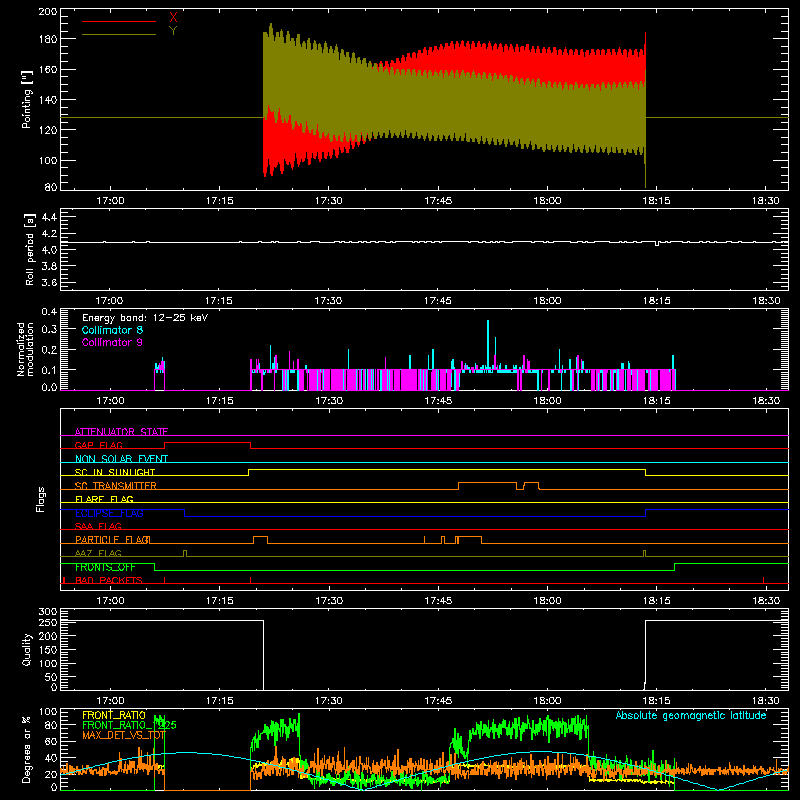Click the green FRONT_RATIO_1225 legend label
Screen dimensions: 800x800
pos(130,725)
